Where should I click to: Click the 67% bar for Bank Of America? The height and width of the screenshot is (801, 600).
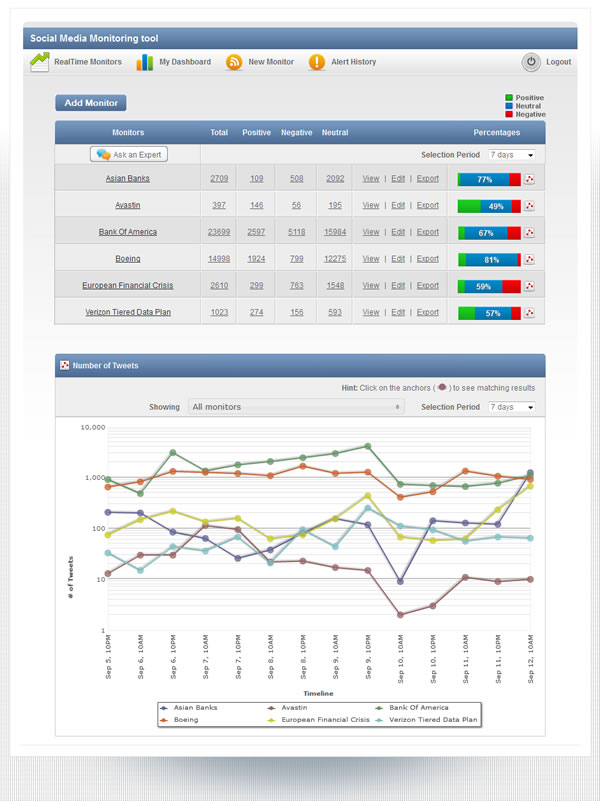(489, 233)
